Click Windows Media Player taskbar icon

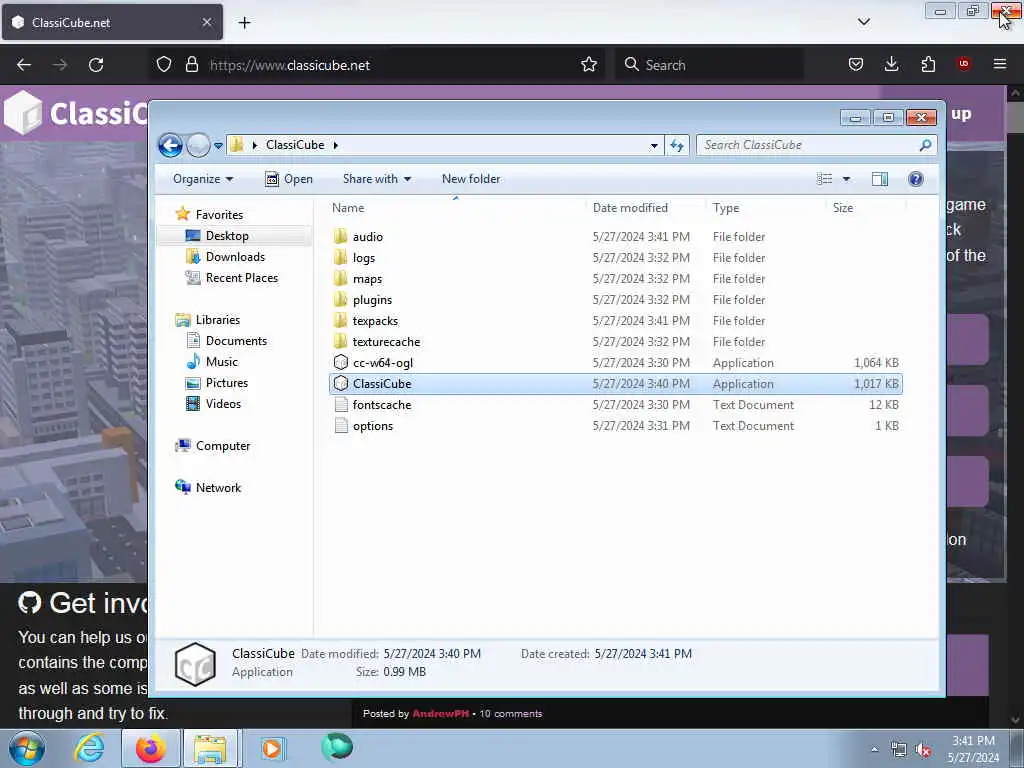(x=273, y=749)
